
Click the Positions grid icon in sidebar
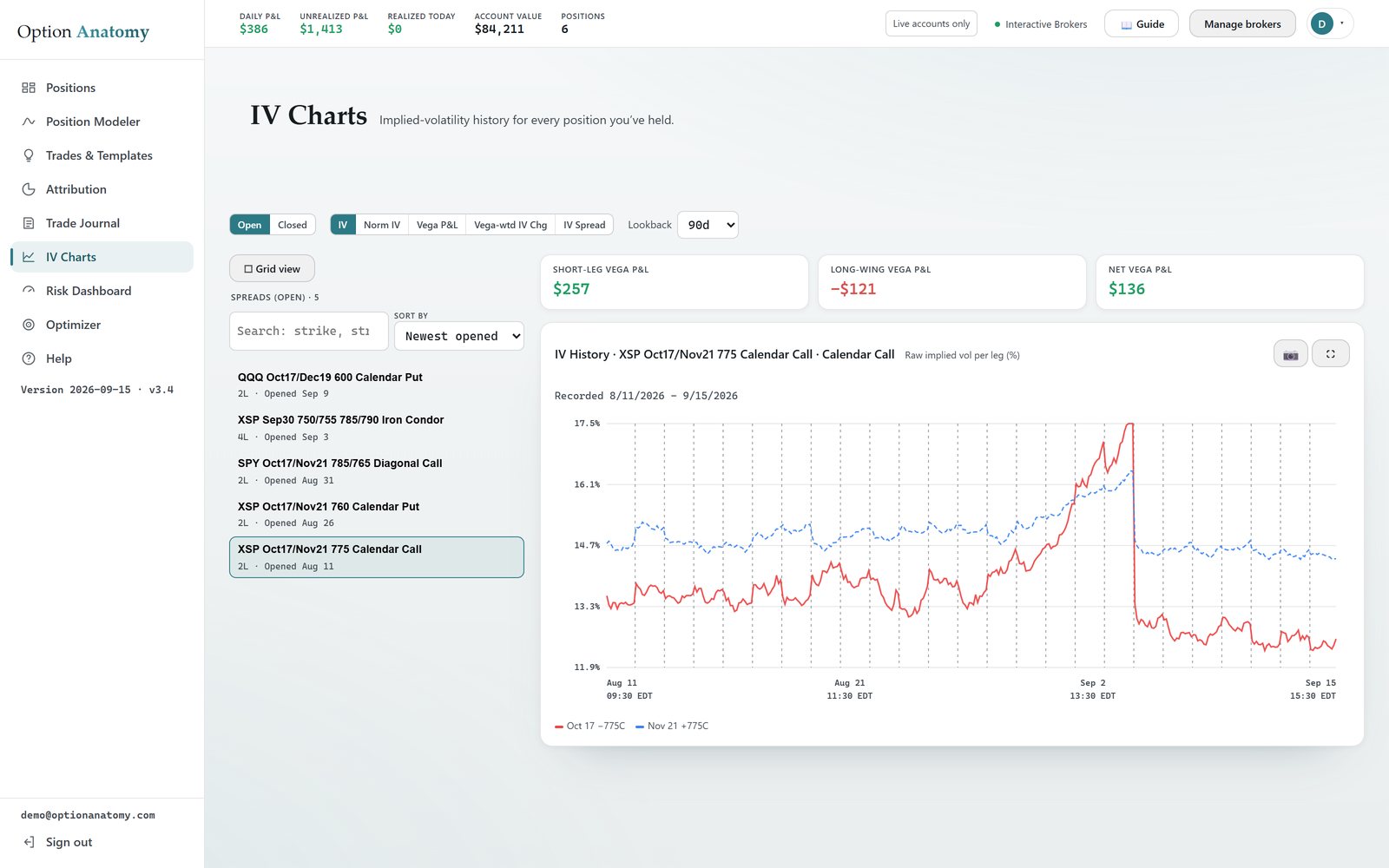tap(29, 88)
